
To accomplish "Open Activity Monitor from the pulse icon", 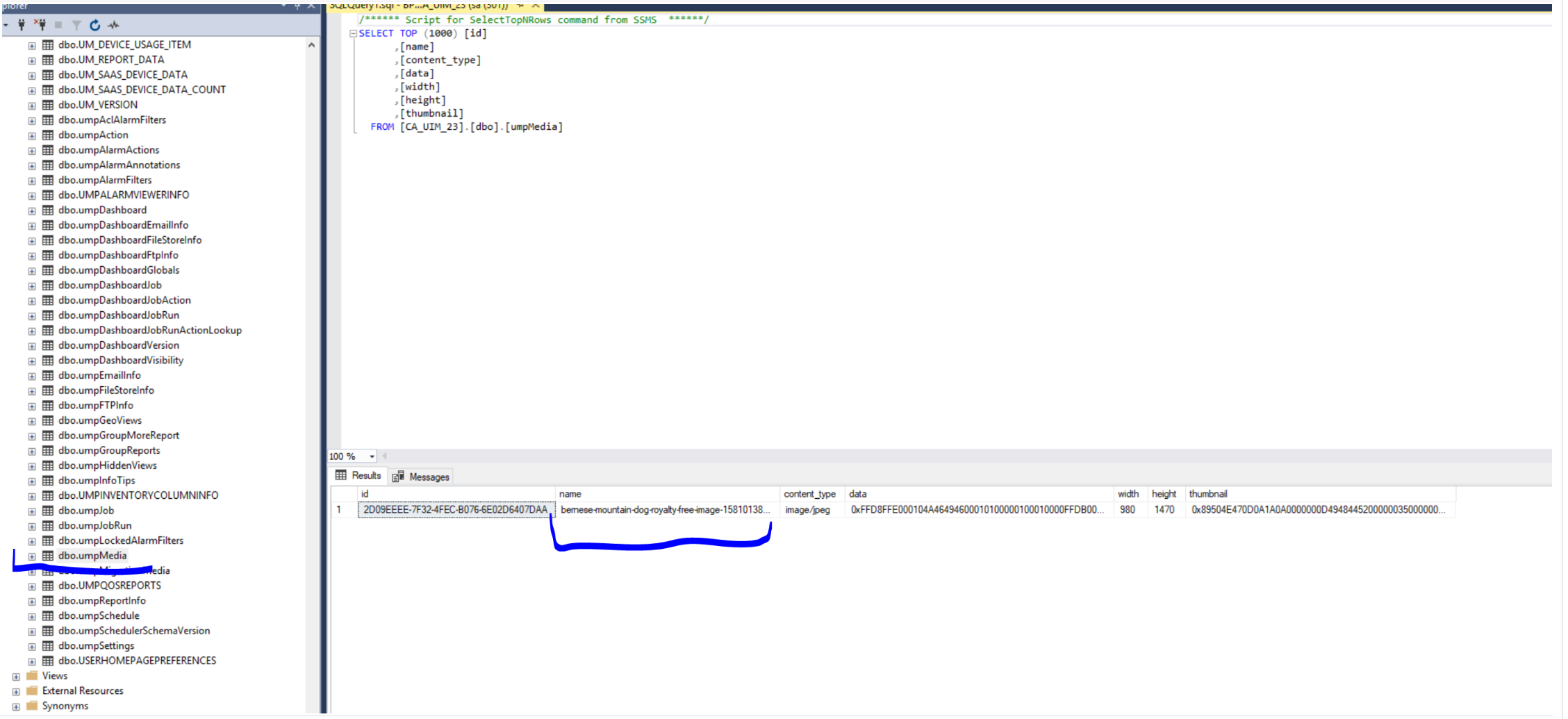I will tap(113, 25).
